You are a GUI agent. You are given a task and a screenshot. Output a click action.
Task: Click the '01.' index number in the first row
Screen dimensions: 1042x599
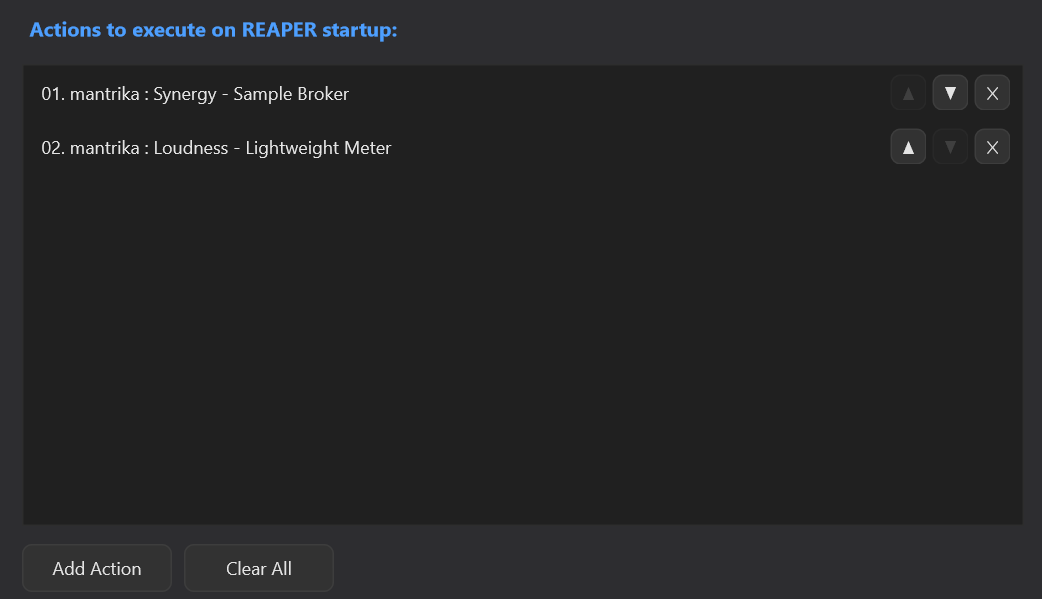53,94
